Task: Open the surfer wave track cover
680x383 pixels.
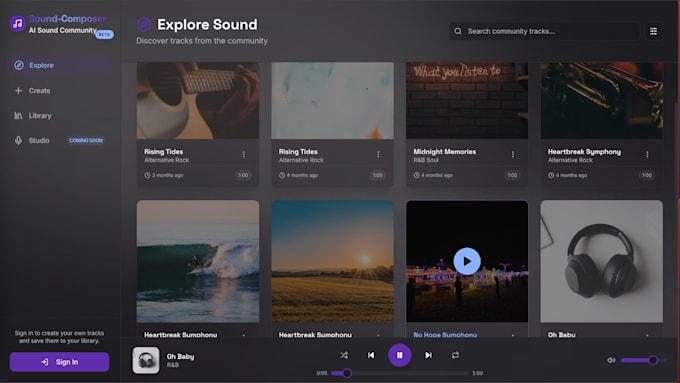Action: click(x=198, y=261)
